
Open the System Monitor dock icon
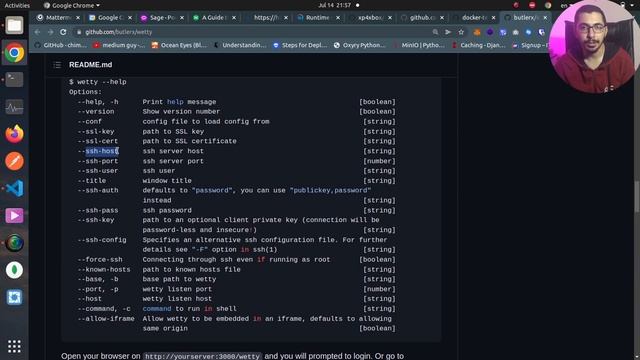[x=14, y=107]
